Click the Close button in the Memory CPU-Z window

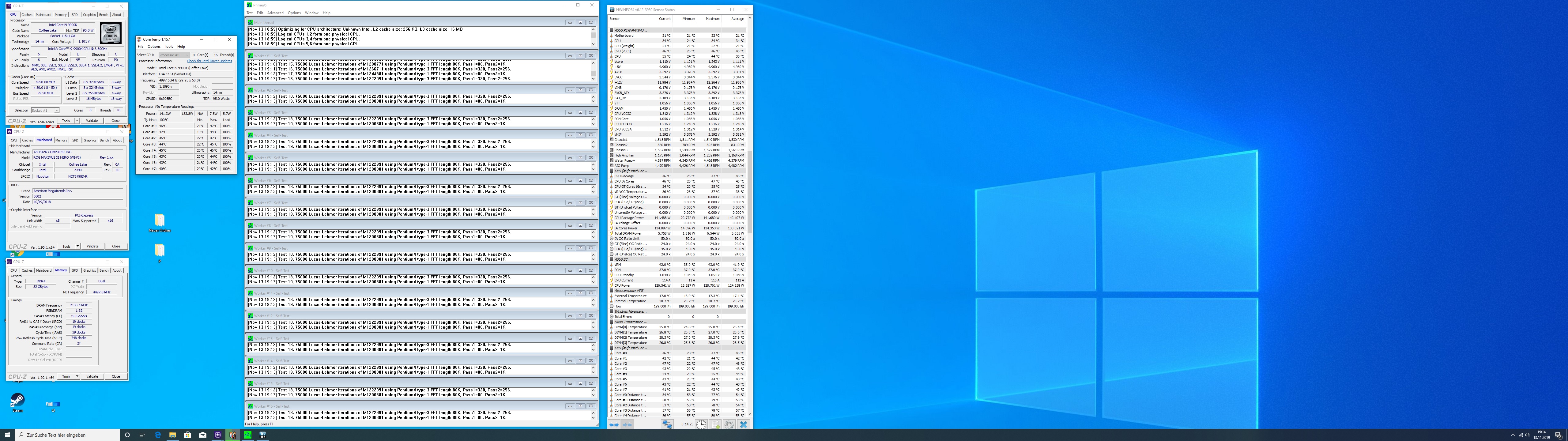click(x=116, y=376)
